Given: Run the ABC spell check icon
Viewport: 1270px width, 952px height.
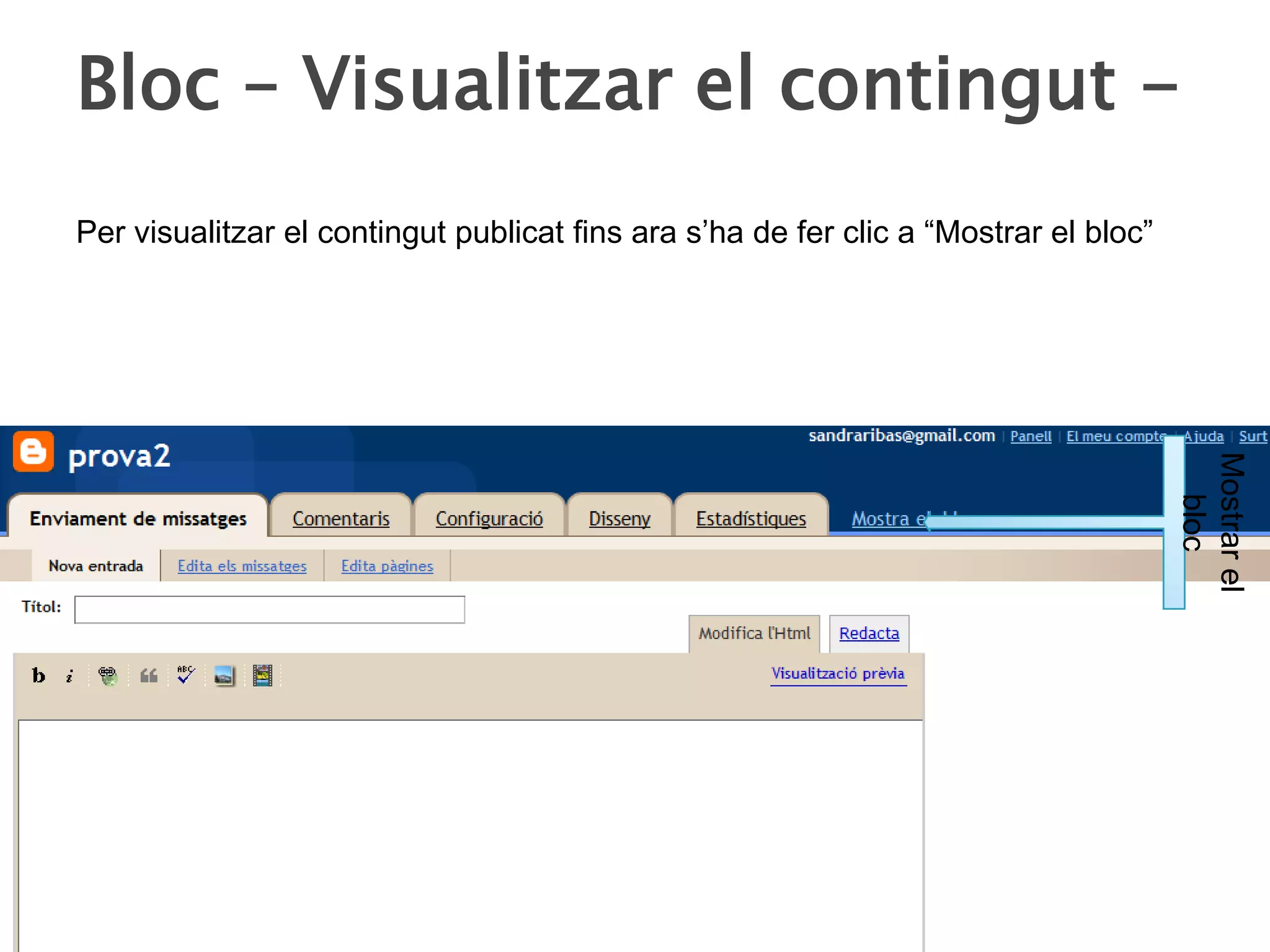Looking at the screenshot, I should tap(186, 675).
